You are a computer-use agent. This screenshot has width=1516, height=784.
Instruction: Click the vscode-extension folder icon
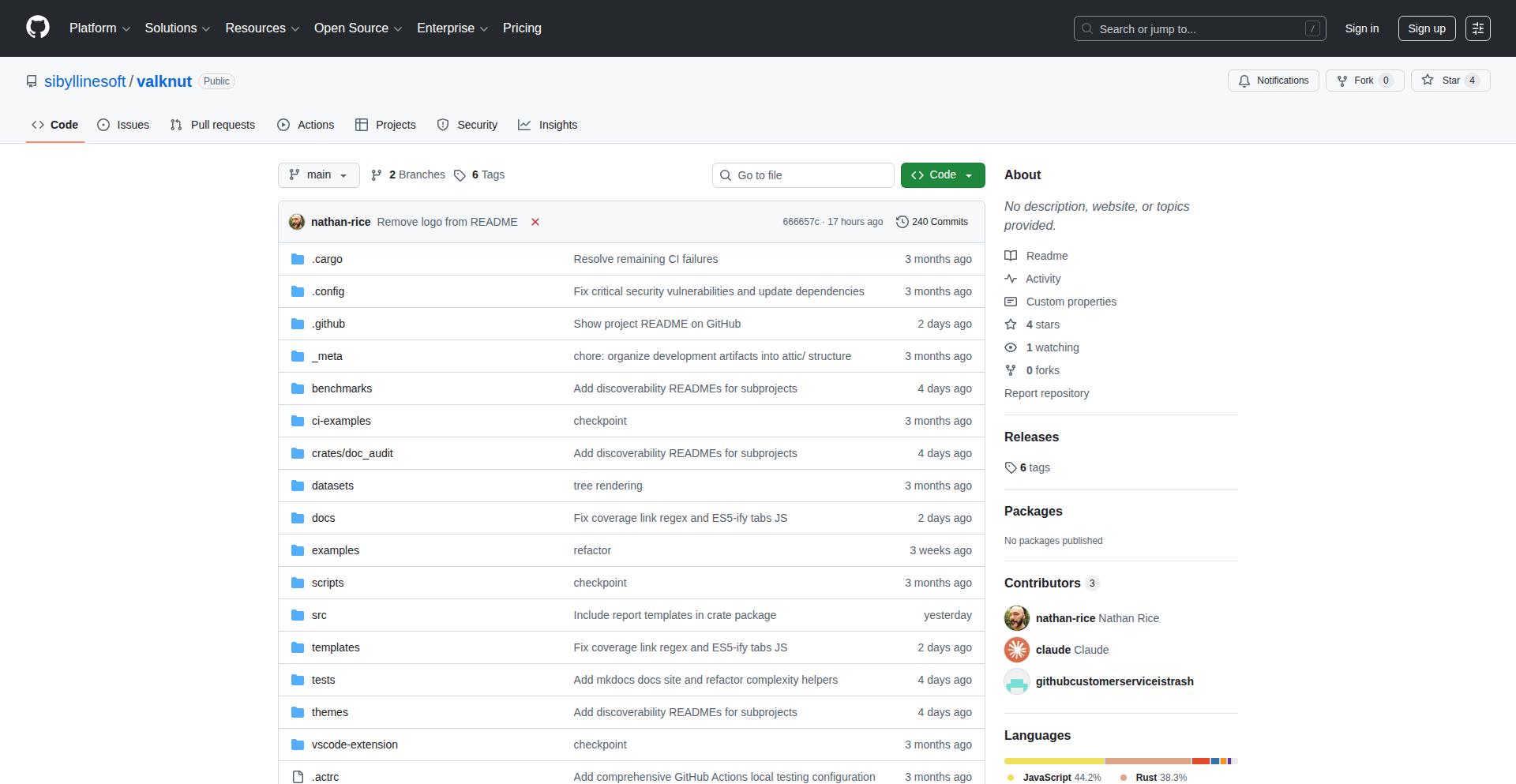[x=298, y=745]
